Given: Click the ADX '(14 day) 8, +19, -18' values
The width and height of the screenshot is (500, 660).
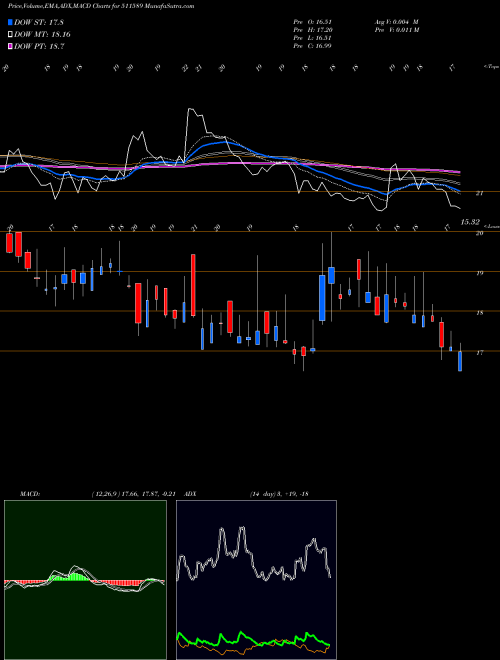Looking at the screenshot, I should tap(279, 494).
